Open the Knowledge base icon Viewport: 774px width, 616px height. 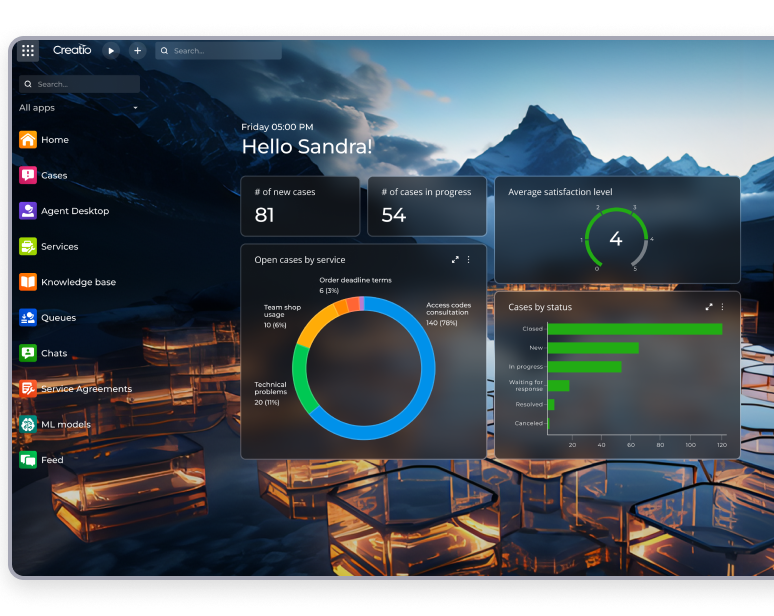28,282
